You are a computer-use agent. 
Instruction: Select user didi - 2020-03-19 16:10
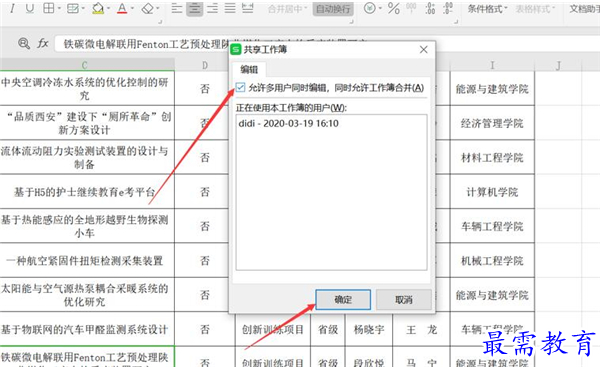point(289,124)
